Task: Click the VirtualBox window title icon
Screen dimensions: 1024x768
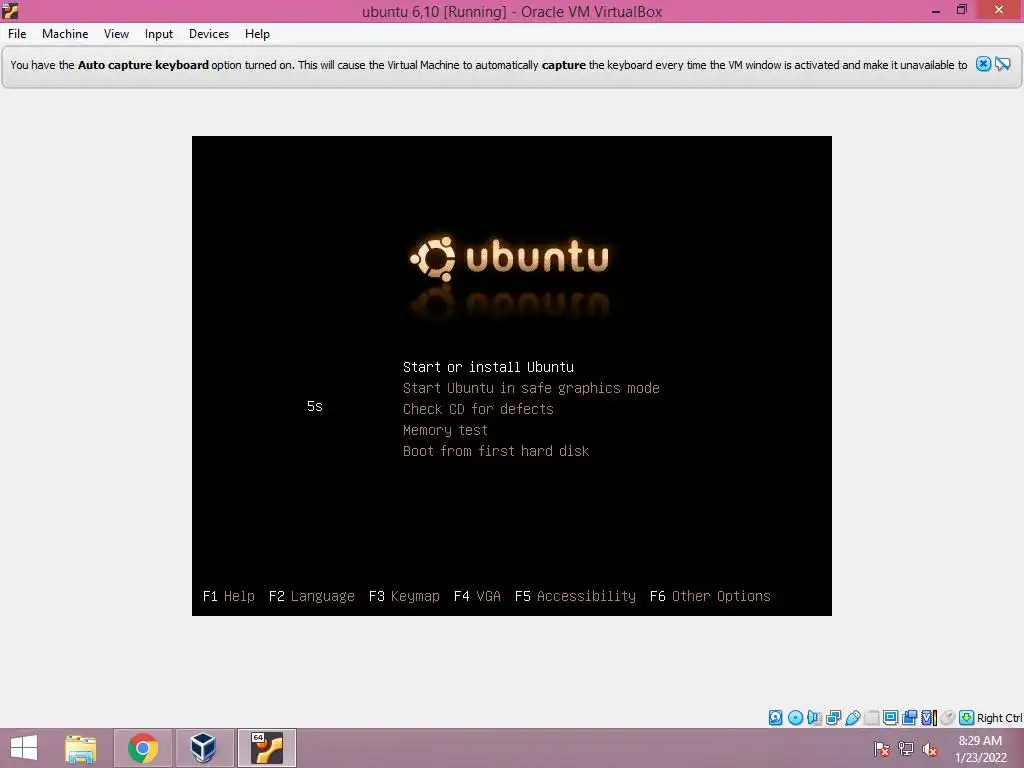Action: [10, 11]
